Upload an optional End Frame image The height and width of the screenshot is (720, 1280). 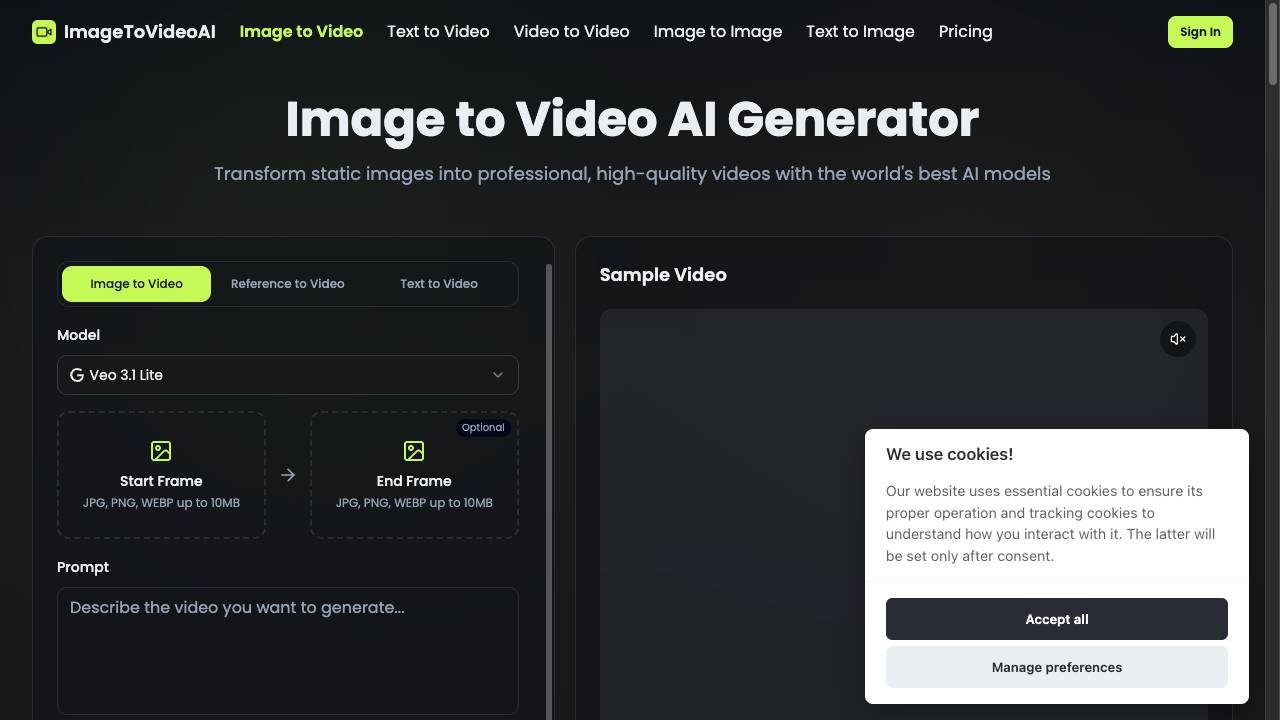pos(414,475)
